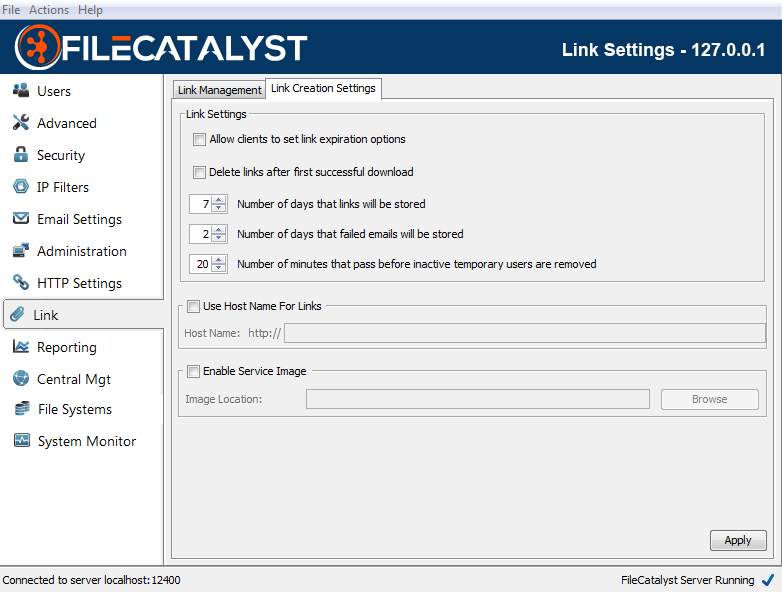The height and width of the screenshot is (592, 782).
Task: Click 'Link Settings - 127.0.0.1' header text
Action: coord(663,50)
